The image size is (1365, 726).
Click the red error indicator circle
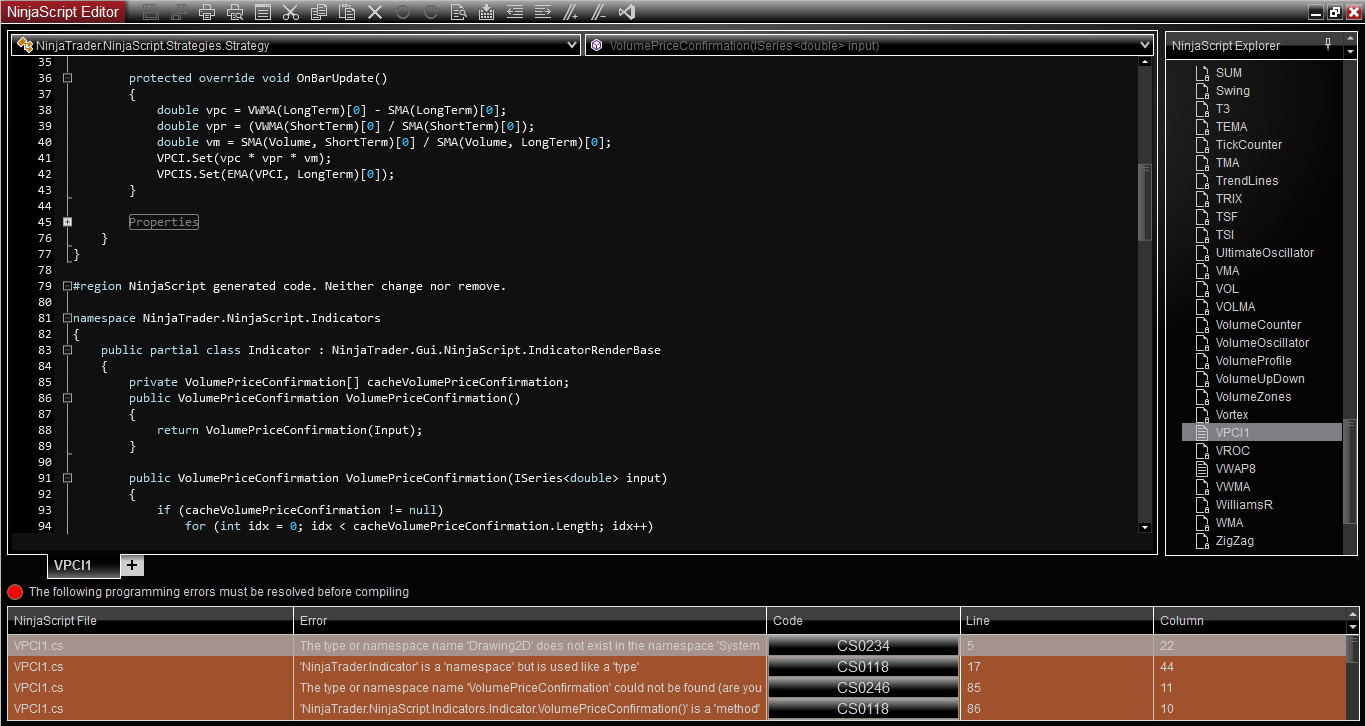15,592
